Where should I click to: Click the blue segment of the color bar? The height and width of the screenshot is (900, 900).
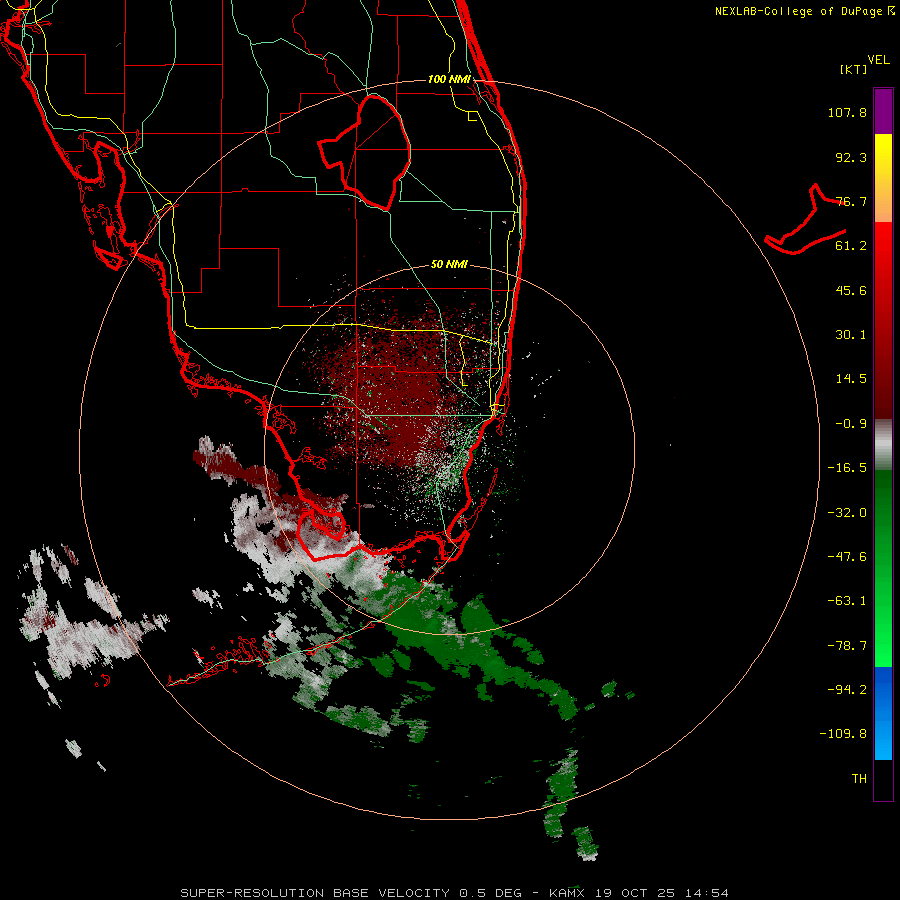883,713
